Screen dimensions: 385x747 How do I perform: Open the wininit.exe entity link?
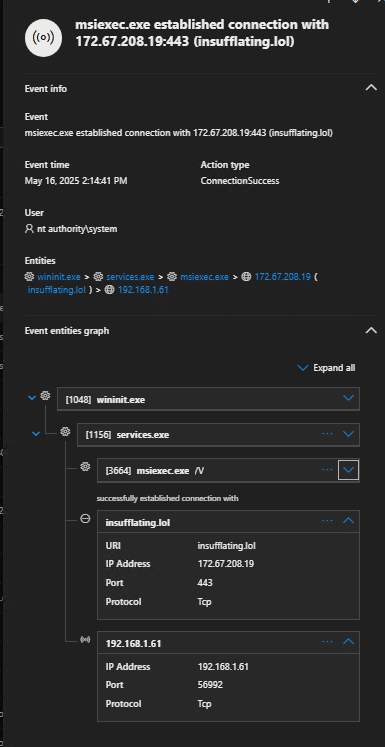click(59, 277)
